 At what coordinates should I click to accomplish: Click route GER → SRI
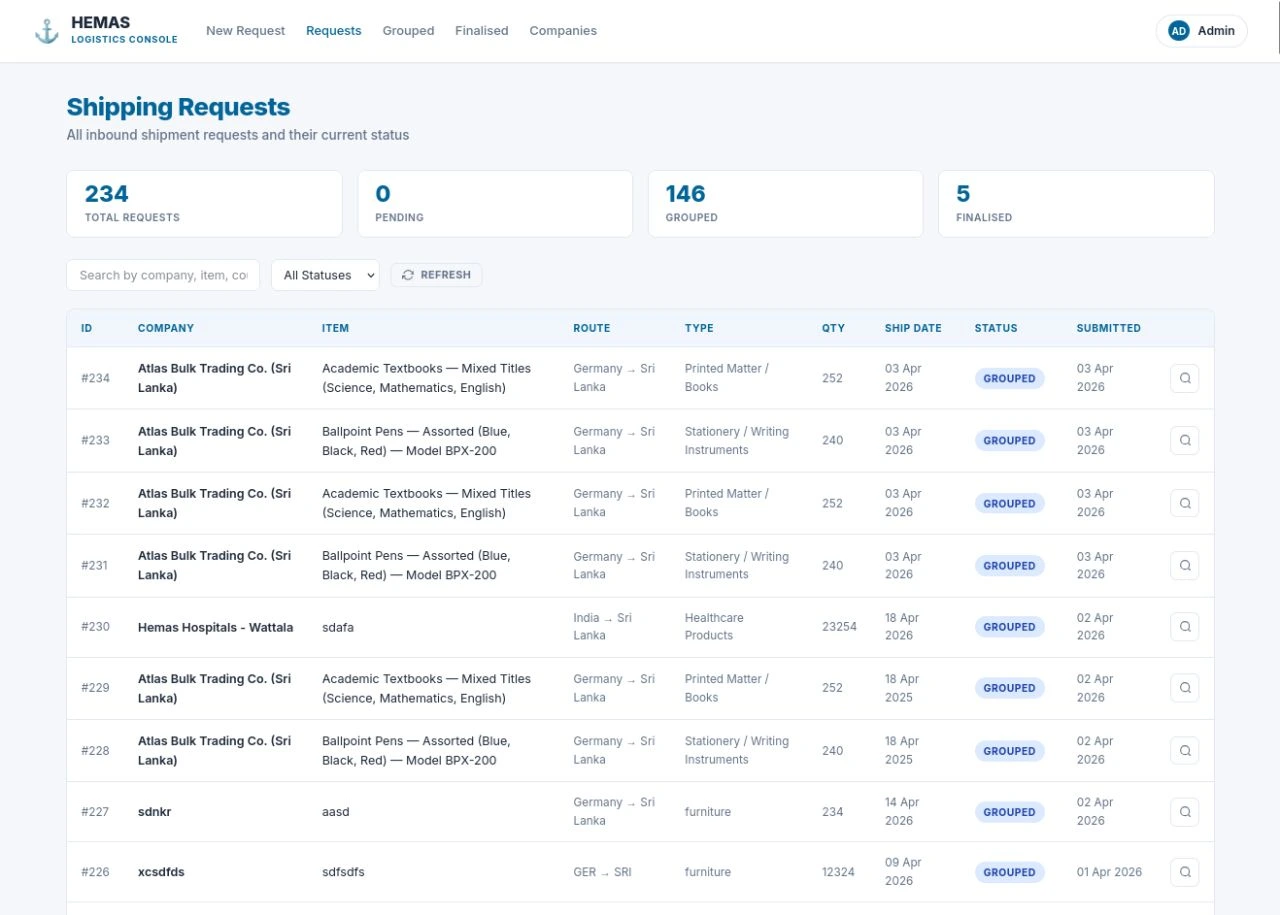tap(602, 872)
